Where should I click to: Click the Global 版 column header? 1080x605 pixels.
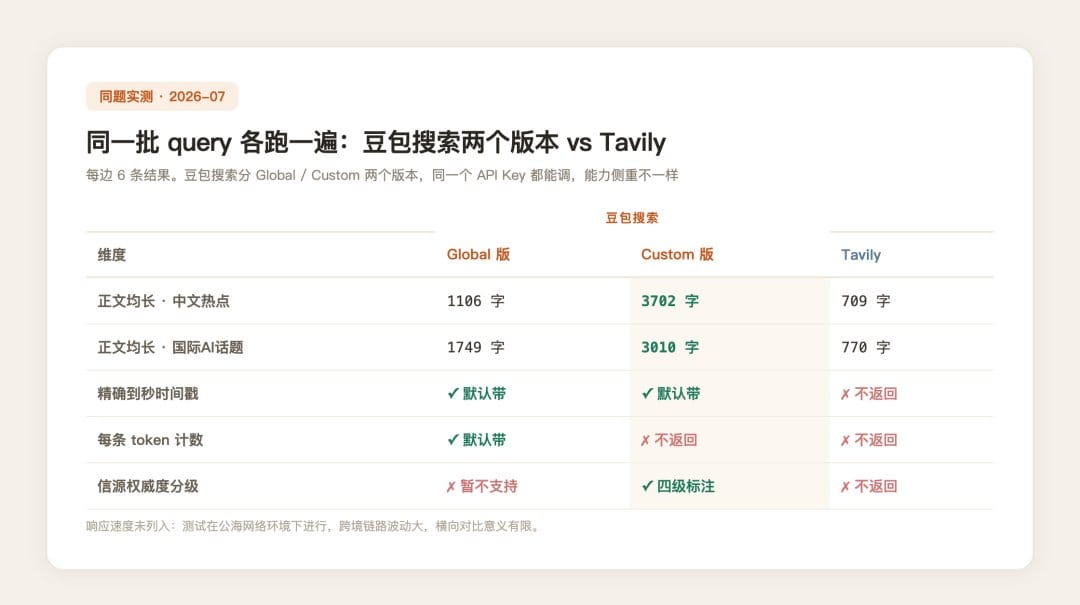point(478,254)
